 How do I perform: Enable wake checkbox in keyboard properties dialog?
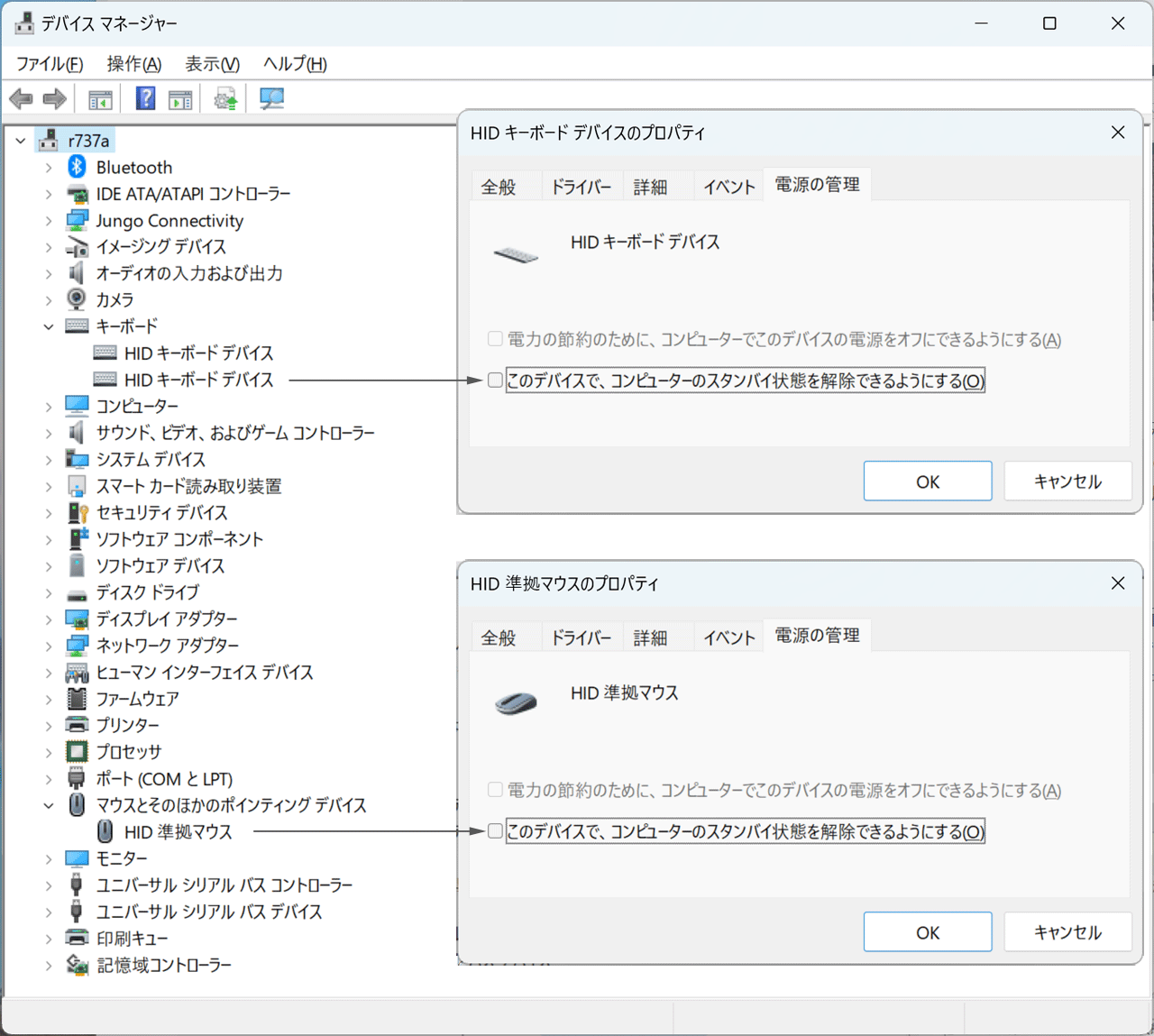495,380
